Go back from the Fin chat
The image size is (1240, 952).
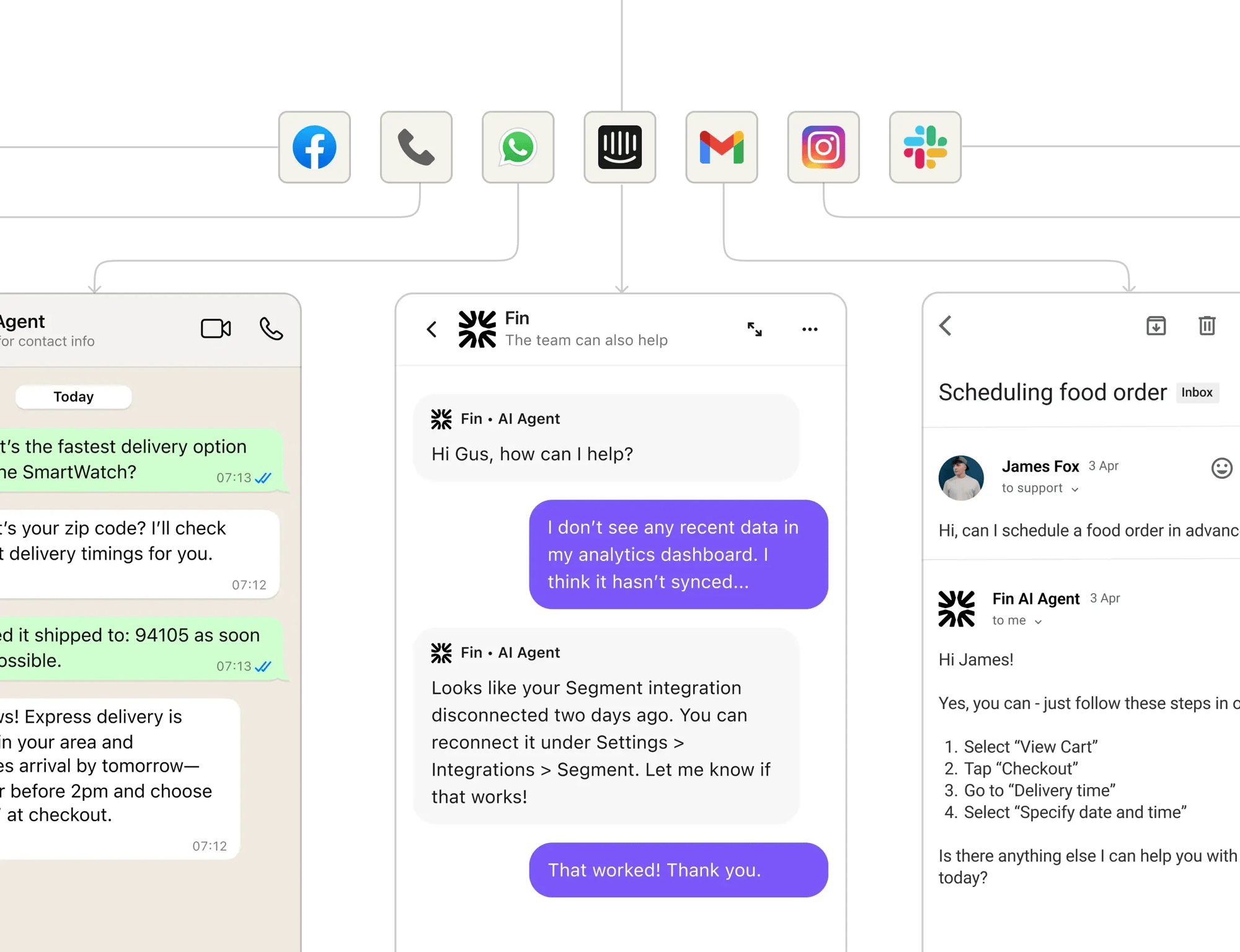point(432,329)
